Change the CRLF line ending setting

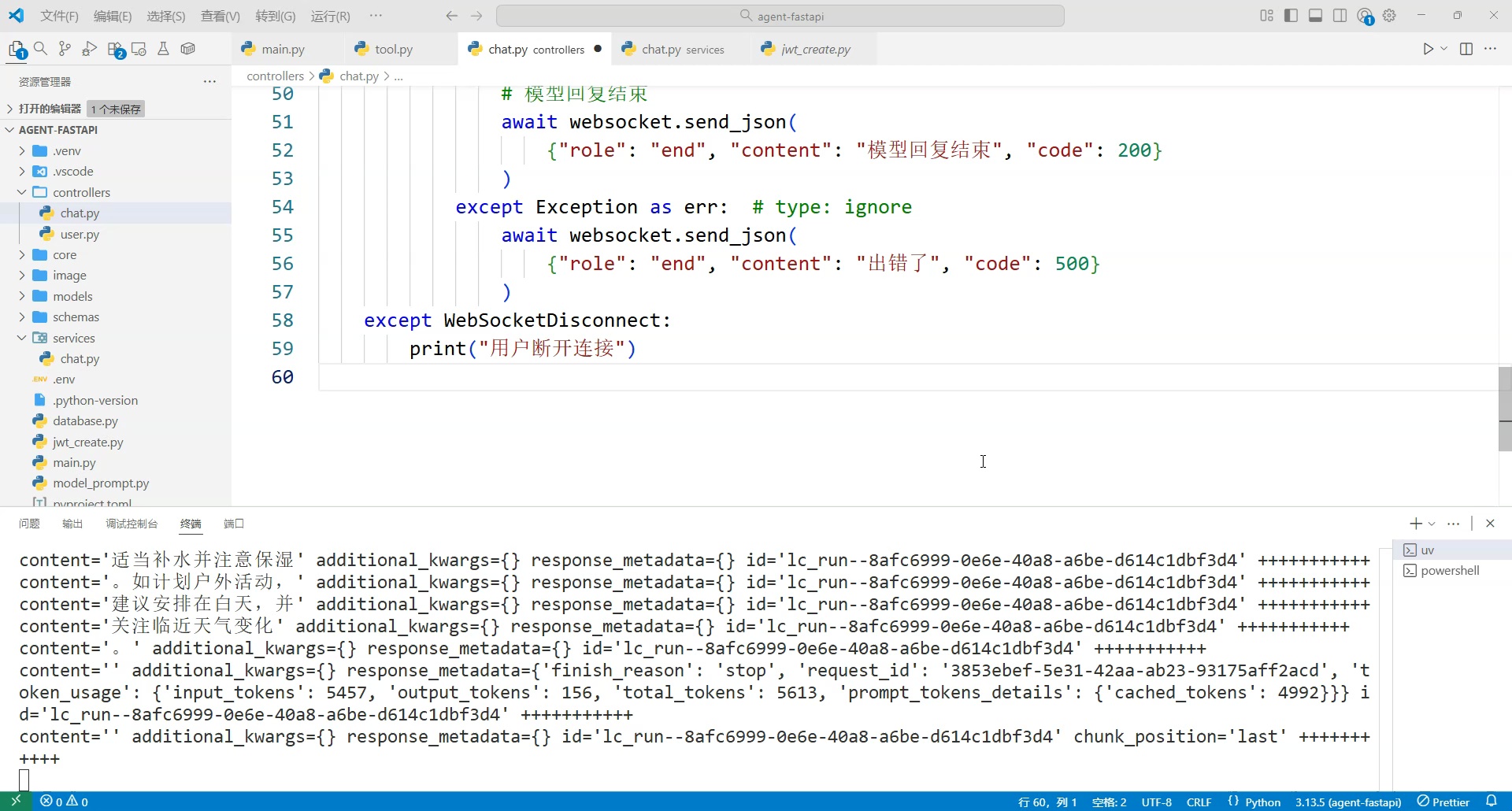click(1199, 802)
